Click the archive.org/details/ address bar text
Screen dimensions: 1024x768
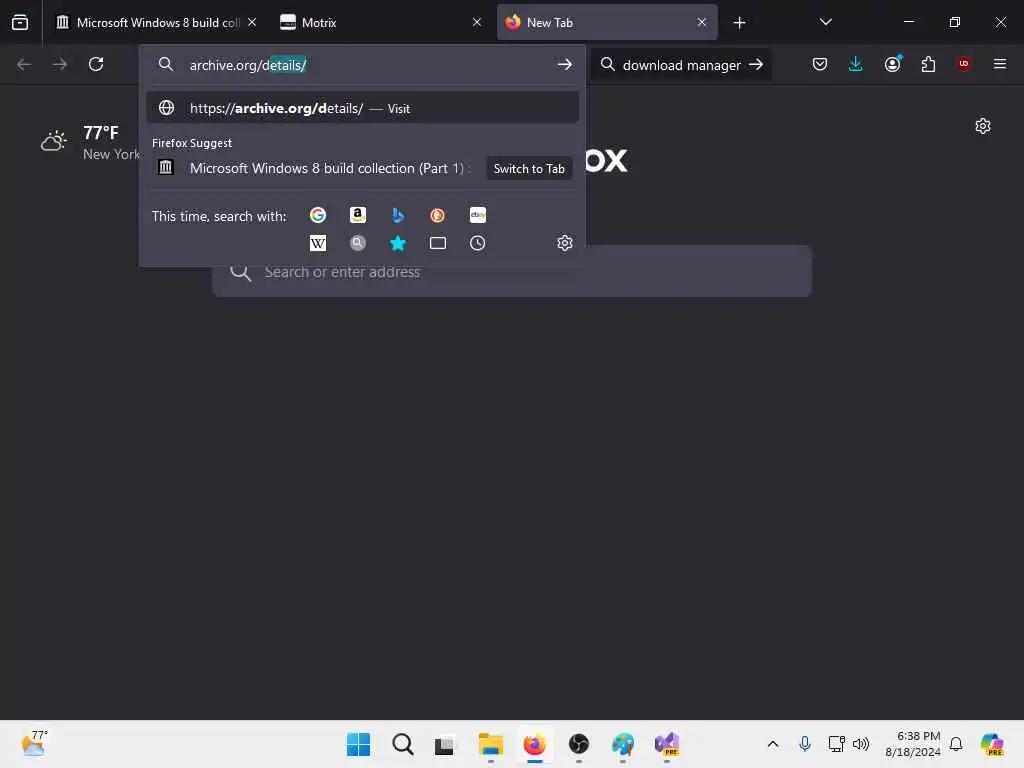coord(248,65)
